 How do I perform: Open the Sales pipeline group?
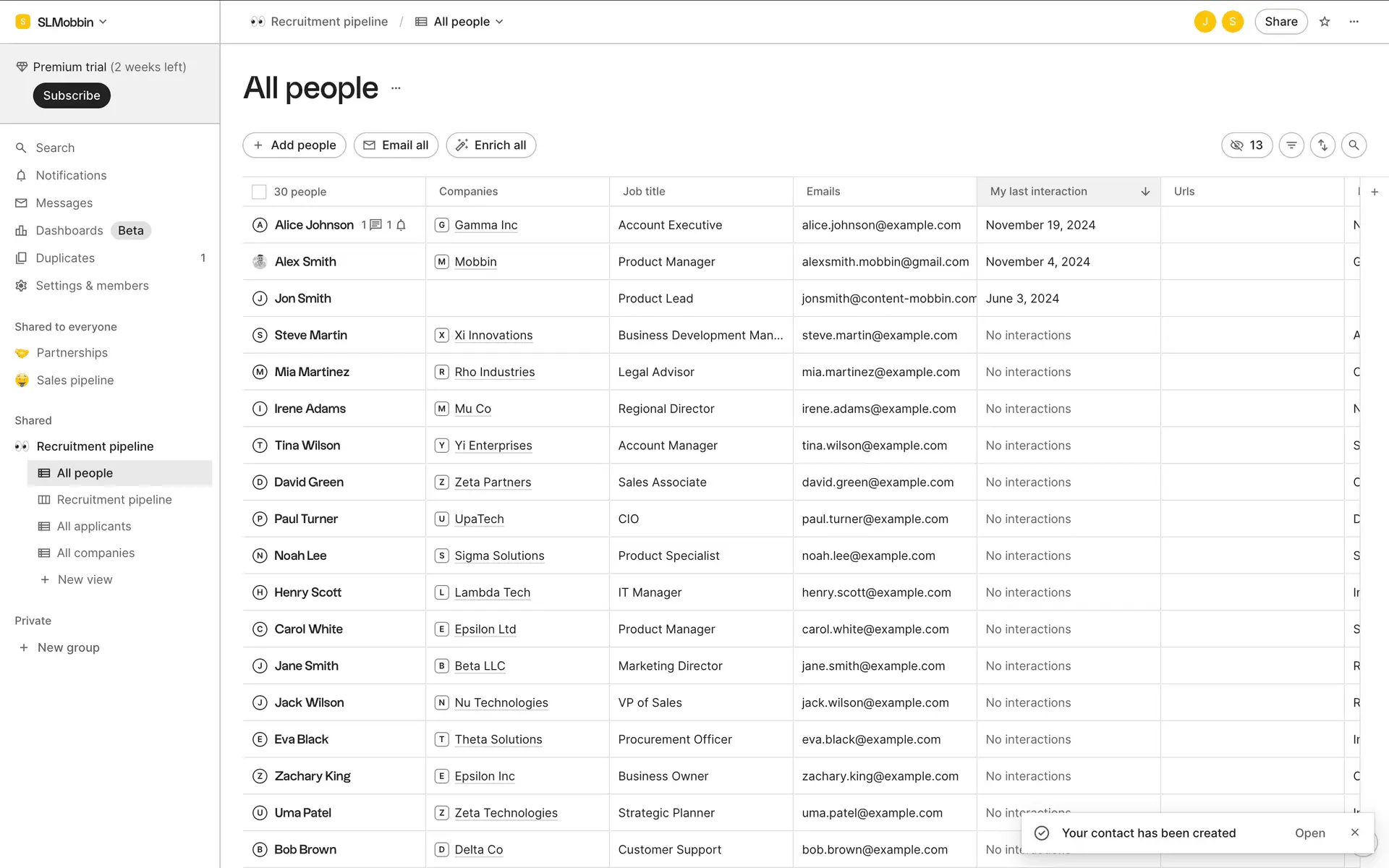75,380
